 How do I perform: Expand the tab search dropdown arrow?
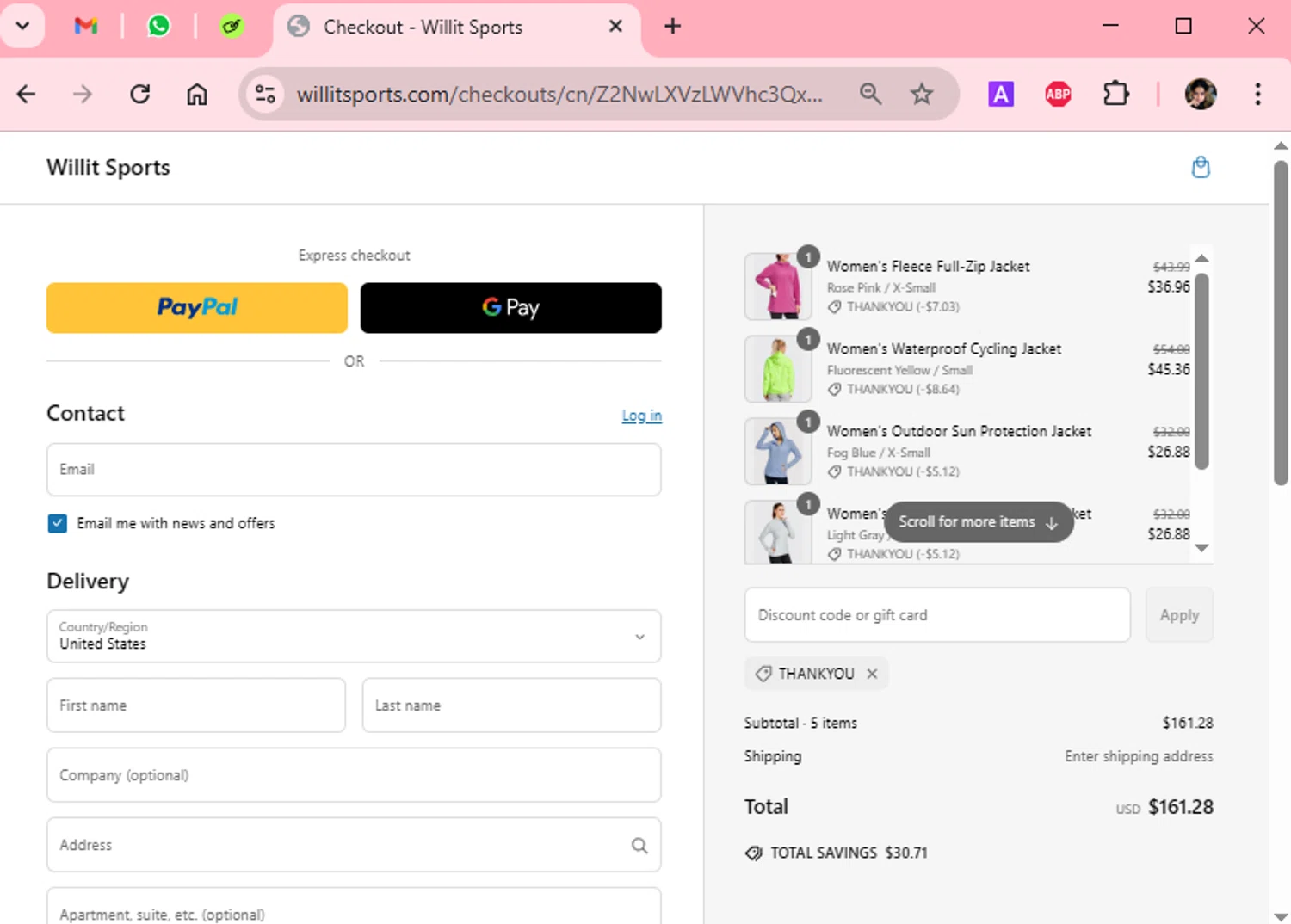pos(23,26)
